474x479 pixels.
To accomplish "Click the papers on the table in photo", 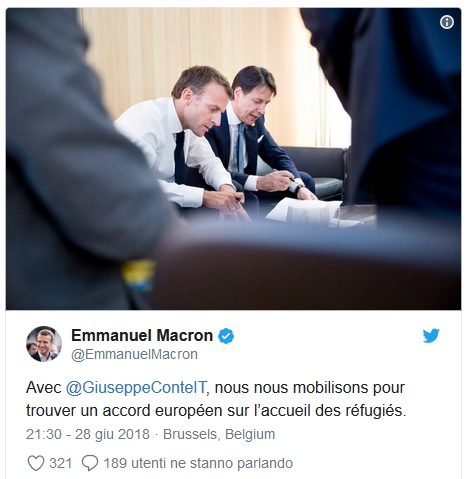I will click(x=303, y=212).
